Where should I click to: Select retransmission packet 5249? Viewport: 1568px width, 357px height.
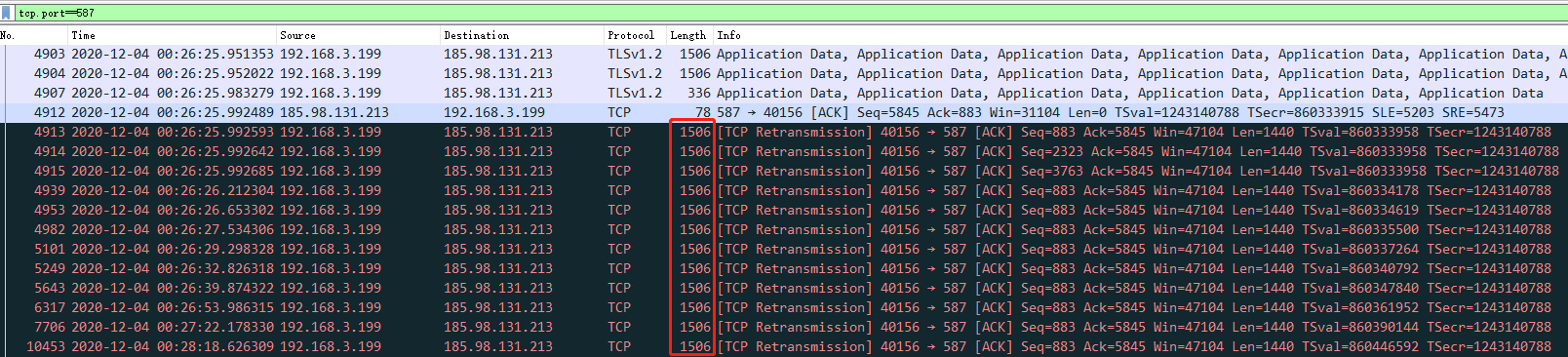[x=784, y=269]
